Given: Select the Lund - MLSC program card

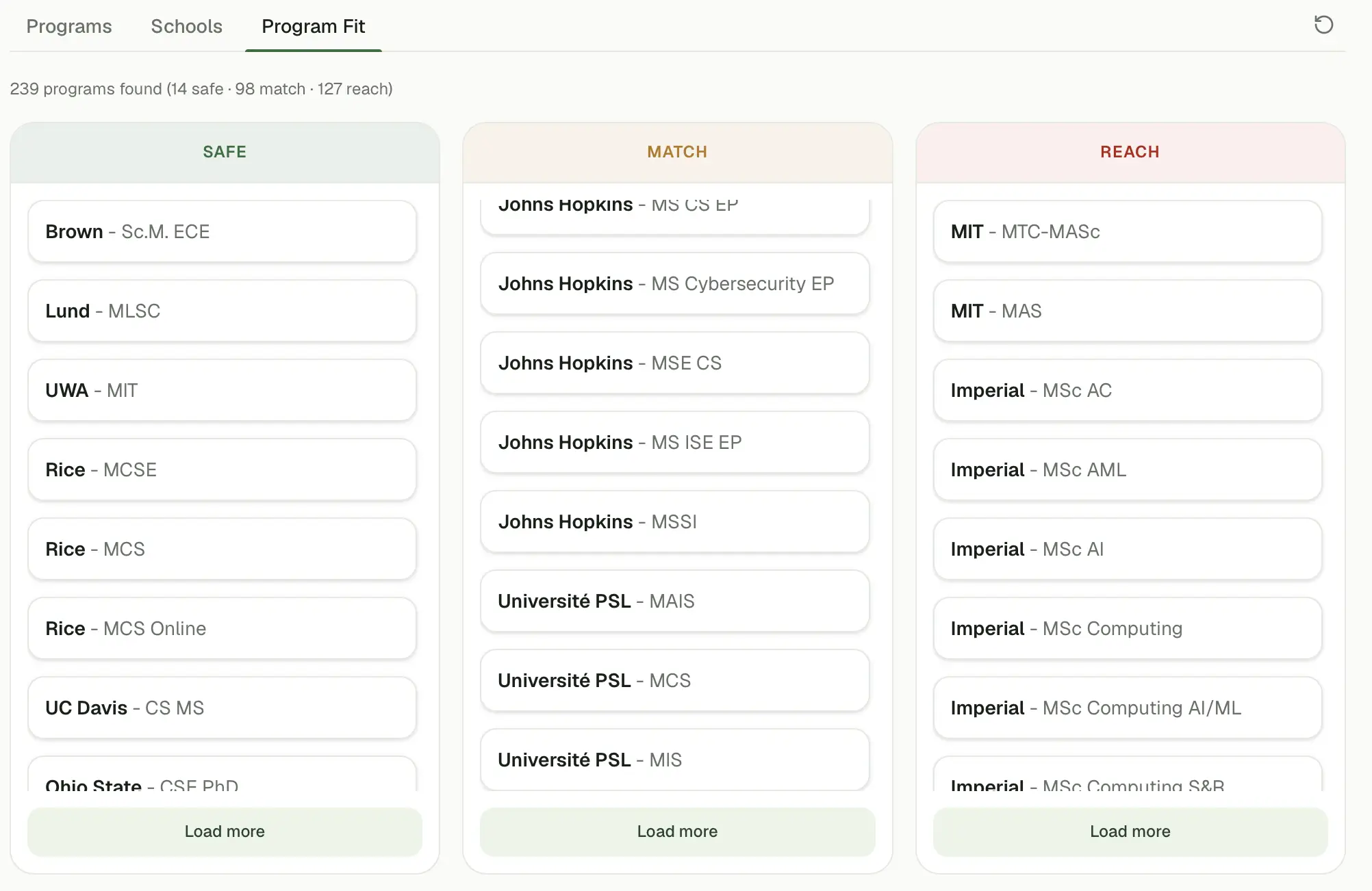Looking at the screenshot, I should point(222,311).
